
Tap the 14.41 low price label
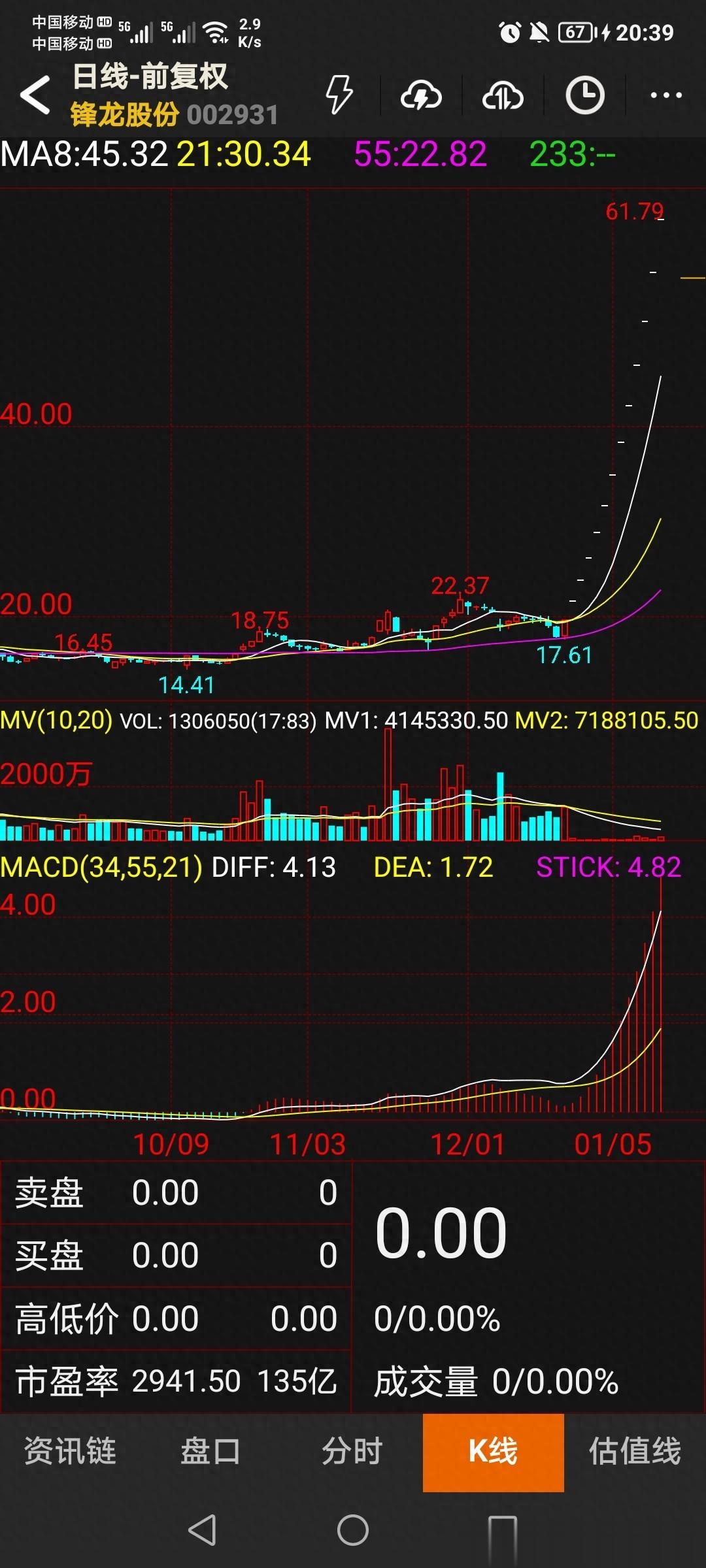186,685
